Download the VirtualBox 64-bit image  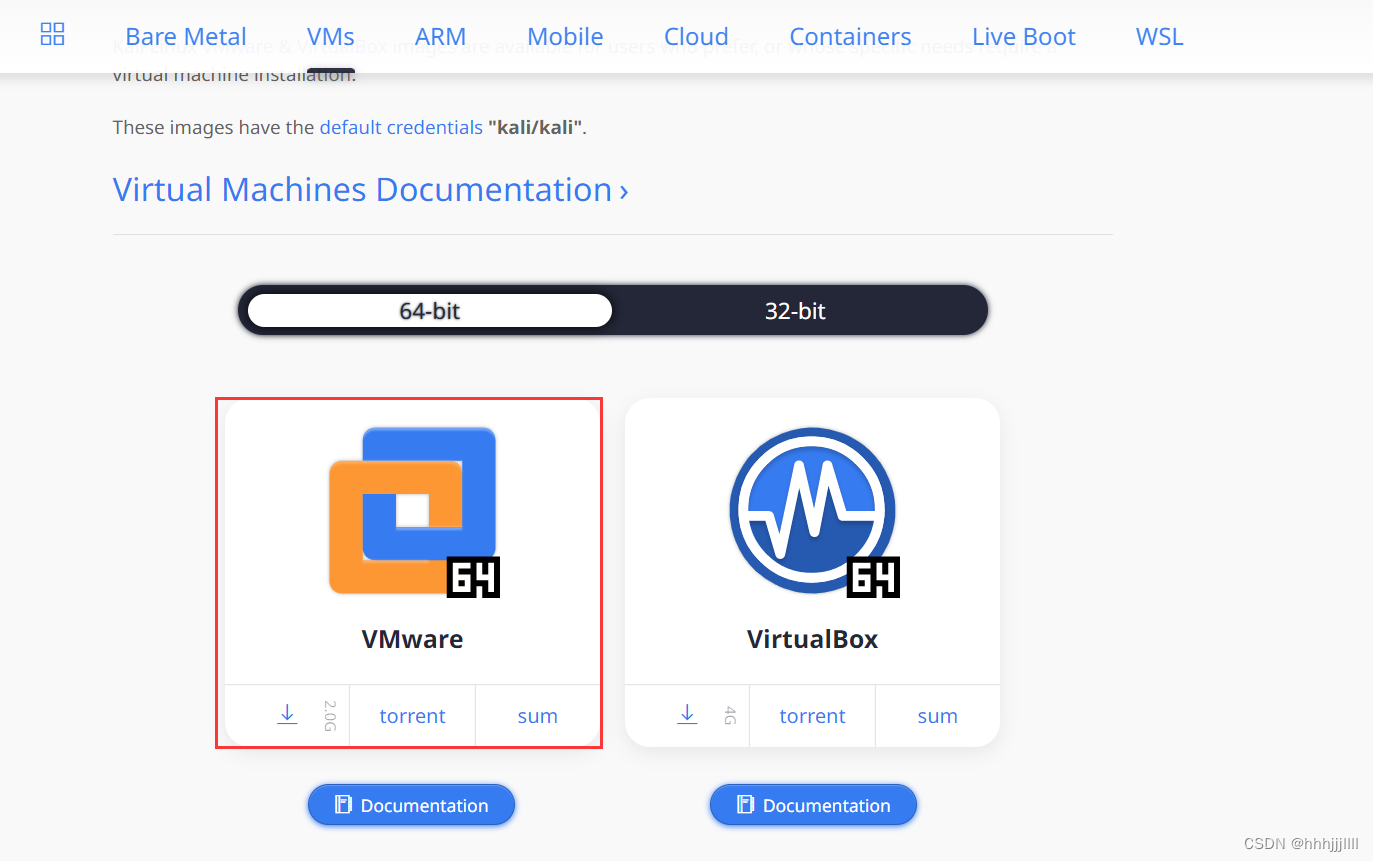687,715
